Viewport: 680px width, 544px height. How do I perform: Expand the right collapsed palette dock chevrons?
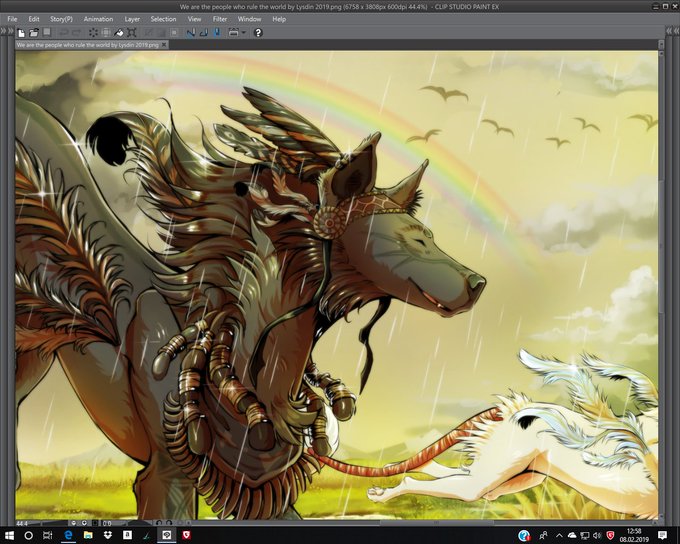point(669,31)
